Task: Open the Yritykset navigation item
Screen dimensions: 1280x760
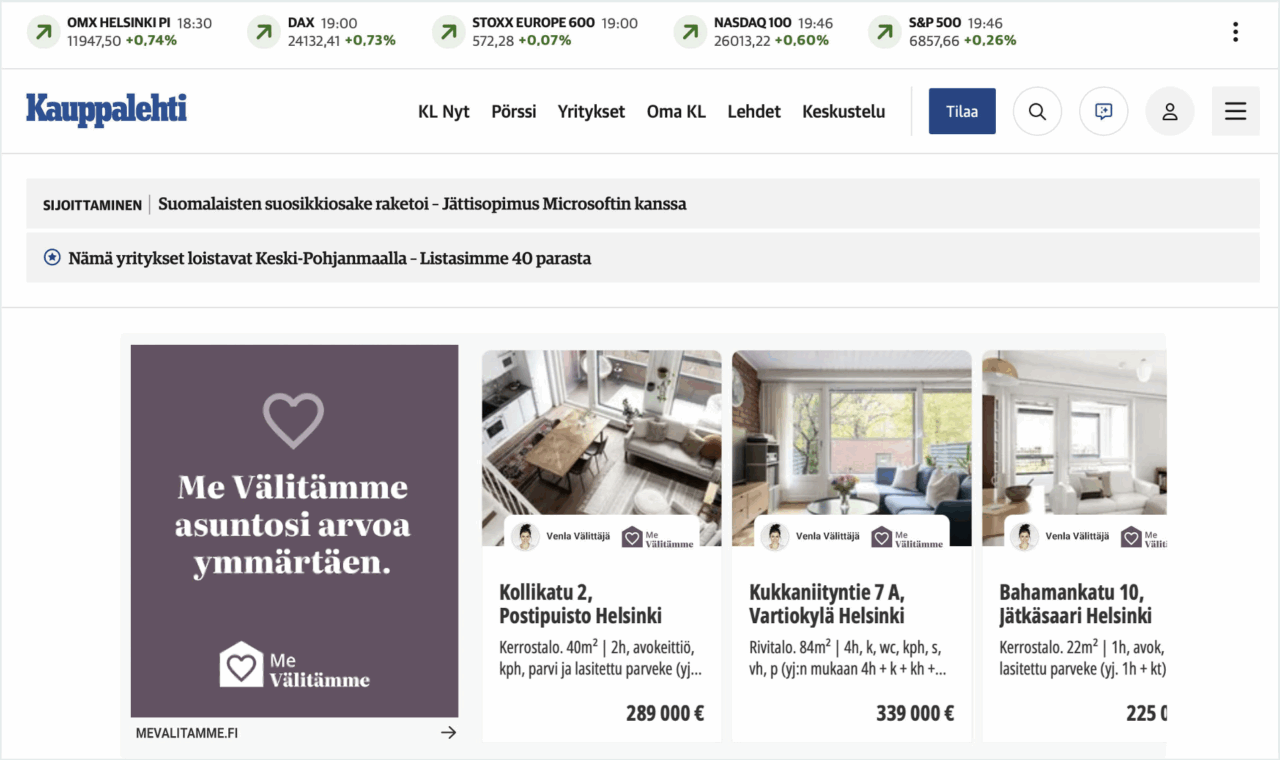Action: point(591,112)
